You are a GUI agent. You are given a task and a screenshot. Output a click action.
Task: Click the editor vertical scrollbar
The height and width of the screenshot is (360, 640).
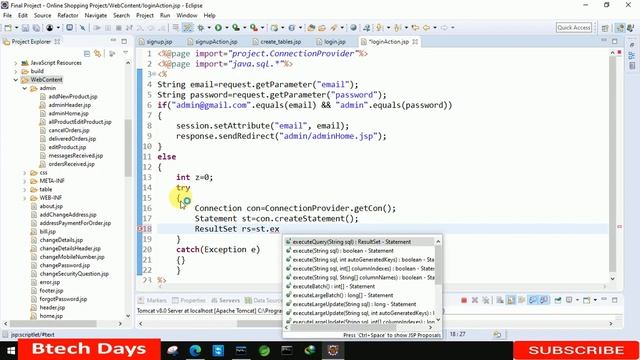612,165
